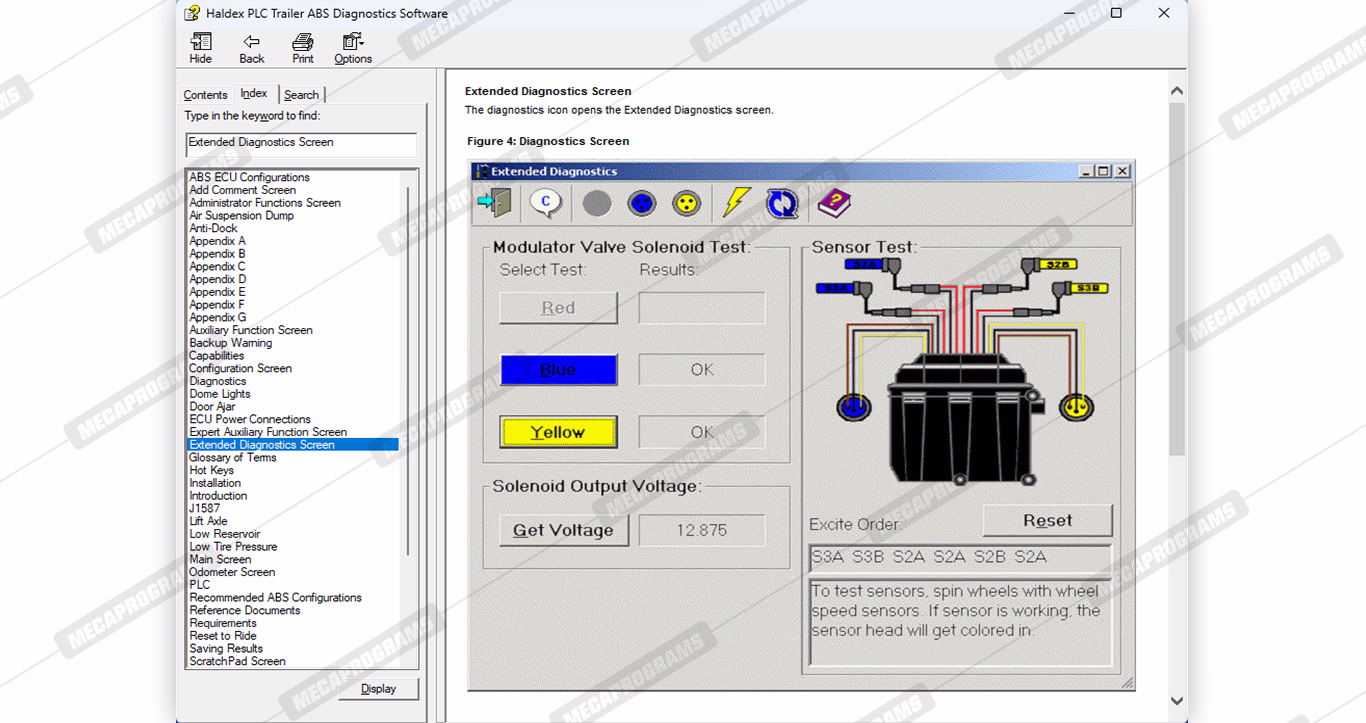Click the Hide toolbar icon
1366x723 pixels.
point(200,47)
